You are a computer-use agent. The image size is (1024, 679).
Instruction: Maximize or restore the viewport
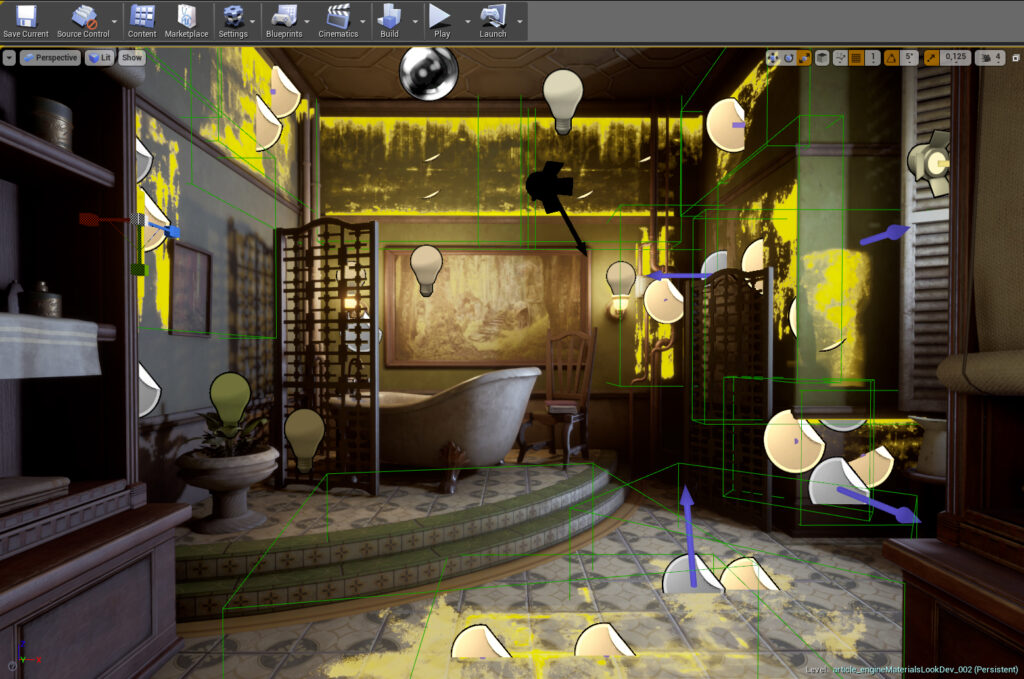(1016, 58)
